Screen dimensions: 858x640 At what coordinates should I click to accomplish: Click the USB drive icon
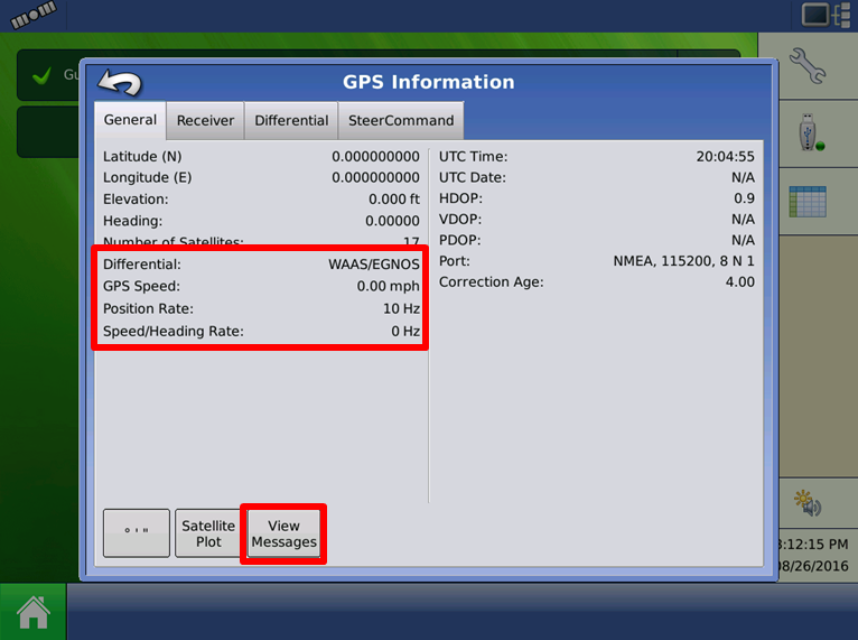pyautogui.click(x=806, y=133)
